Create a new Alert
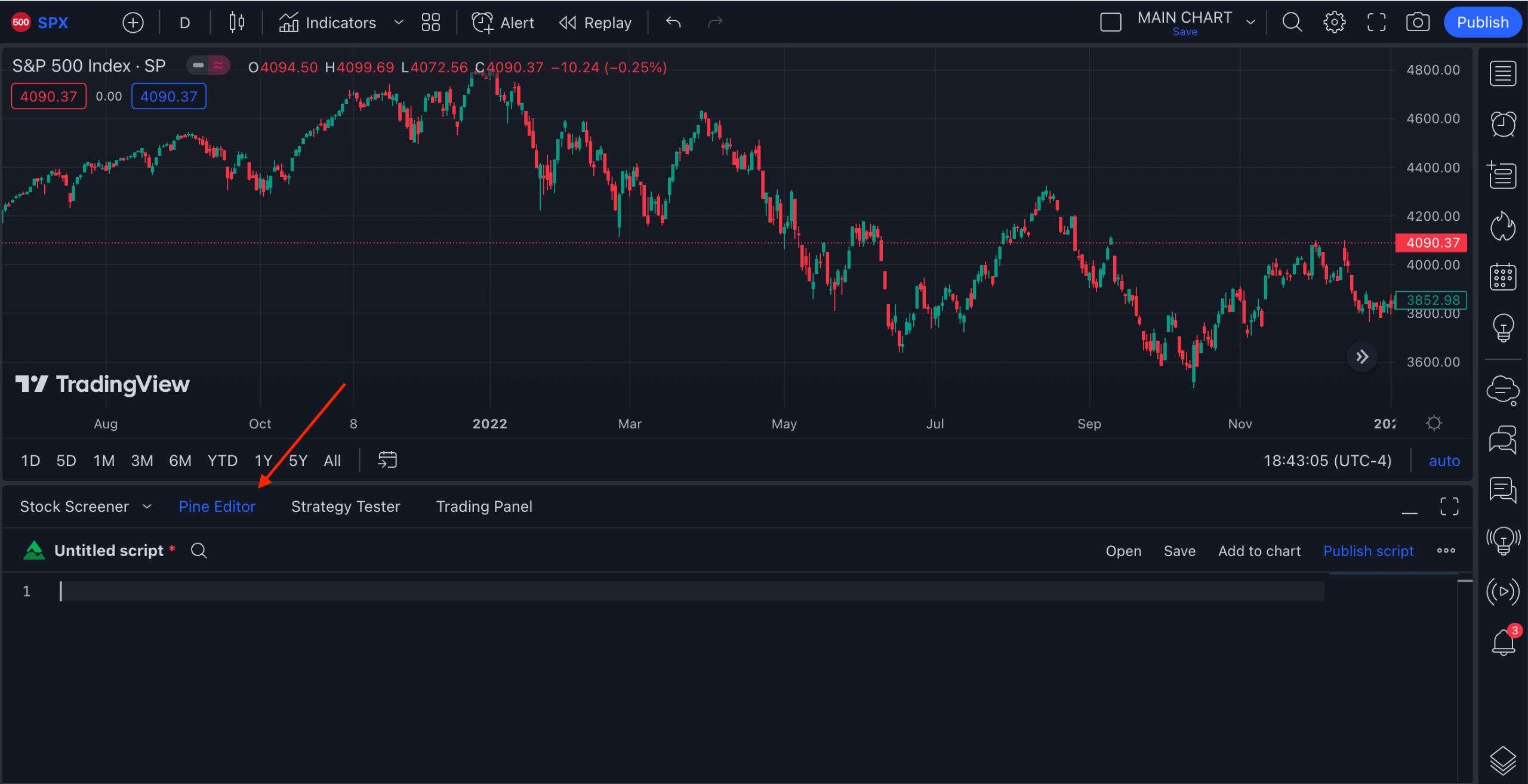Image resolution: width=1528 pixels, height=784 pixels. [x=503, y=23]
